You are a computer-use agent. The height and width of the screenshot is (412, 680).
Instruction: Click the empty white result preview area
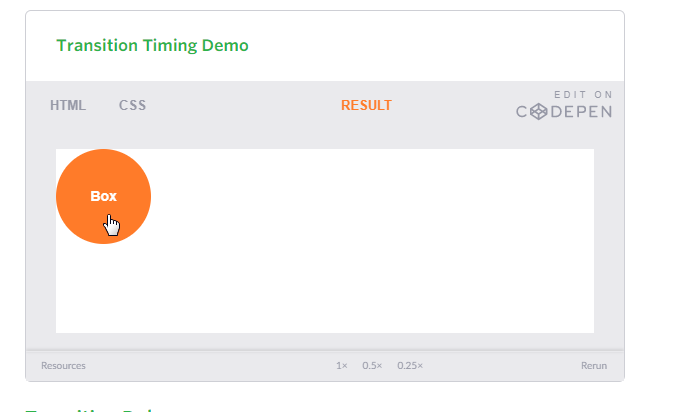click(369, 241)
